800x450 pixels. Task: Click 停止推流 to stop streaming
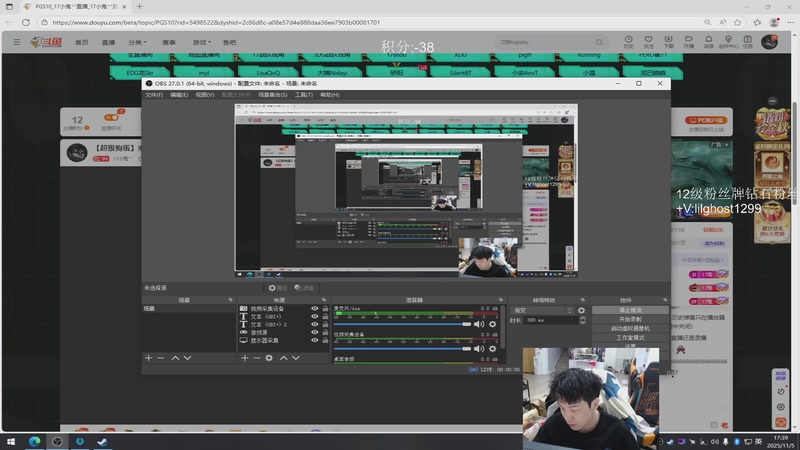(630, 310)
